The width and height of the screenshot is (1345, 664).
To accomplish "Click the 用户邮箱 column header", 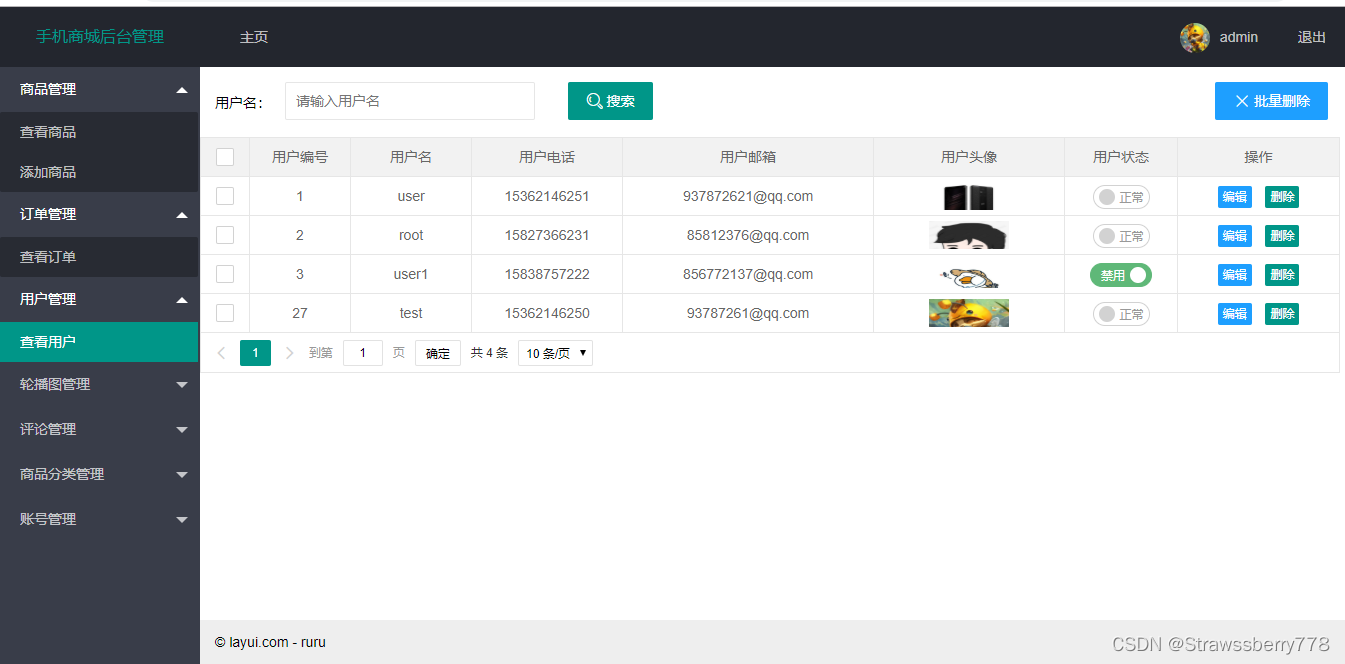I will [748, 157].
